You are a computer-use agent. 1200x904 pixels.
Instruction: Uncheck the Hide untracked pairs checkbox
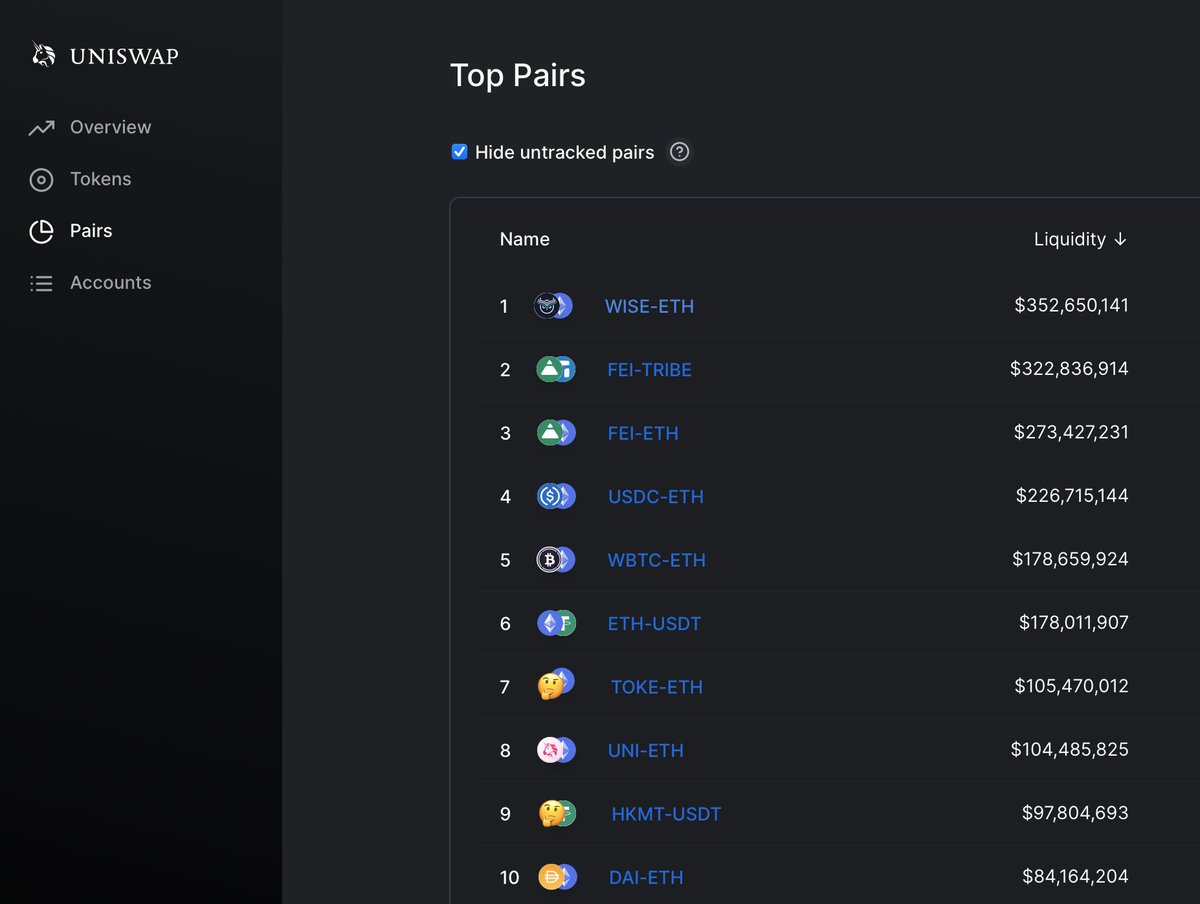point(460,152)
